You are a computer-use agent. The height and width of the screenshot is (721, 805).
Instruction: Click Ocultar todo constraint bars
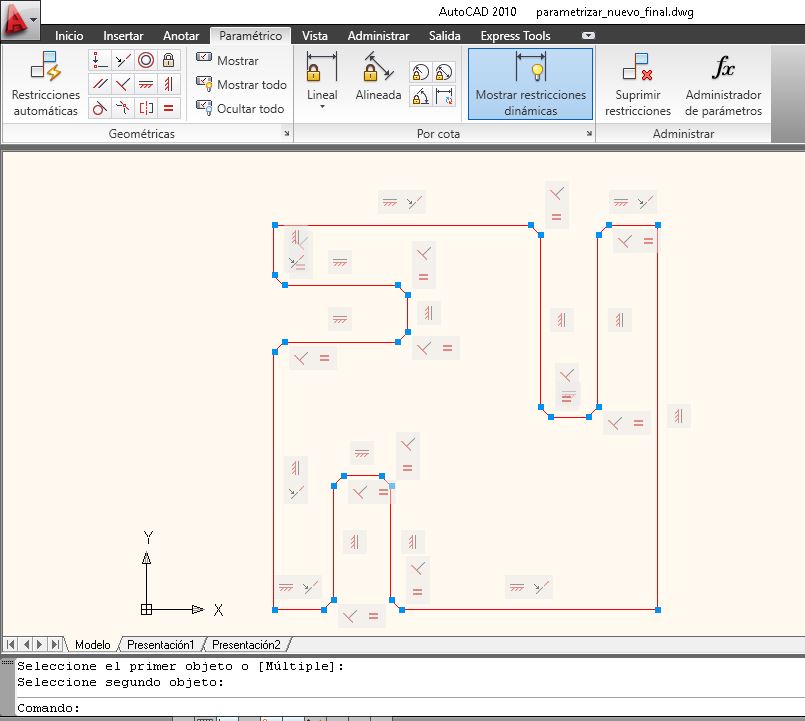pyautogui.click(x=240, y=108)
